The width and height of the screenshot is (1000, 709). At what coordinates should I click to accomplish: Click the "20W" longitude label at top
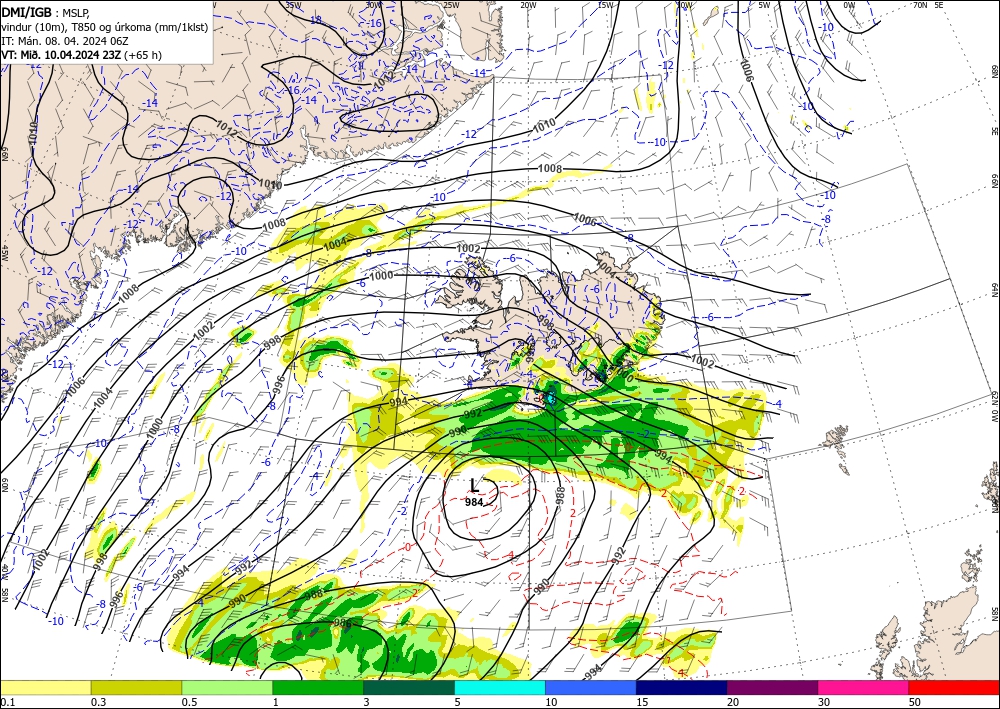[x=528, y=5]
